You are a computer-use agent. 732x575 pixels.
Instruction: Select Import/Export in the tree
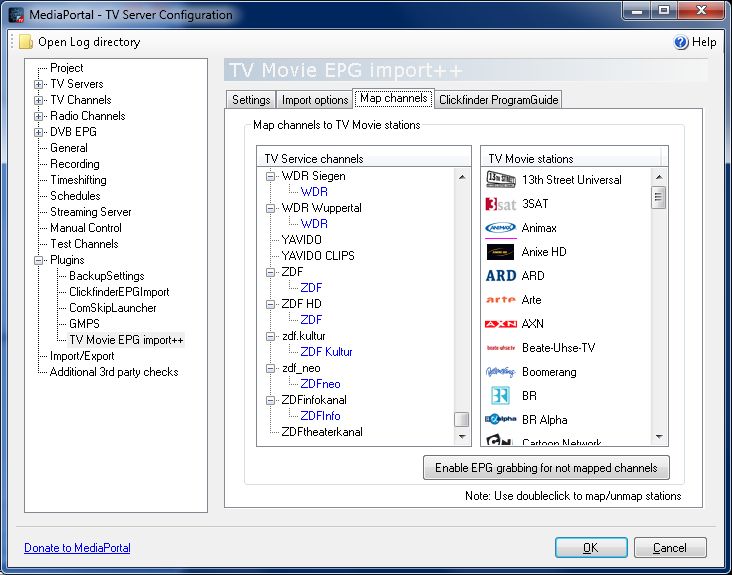(x=82, y=356)
